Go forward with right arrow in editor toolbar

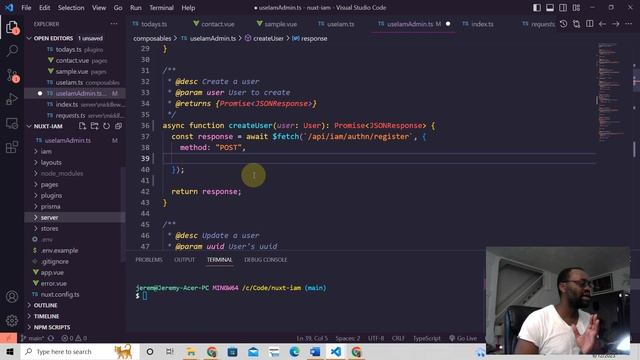(616, 24)
